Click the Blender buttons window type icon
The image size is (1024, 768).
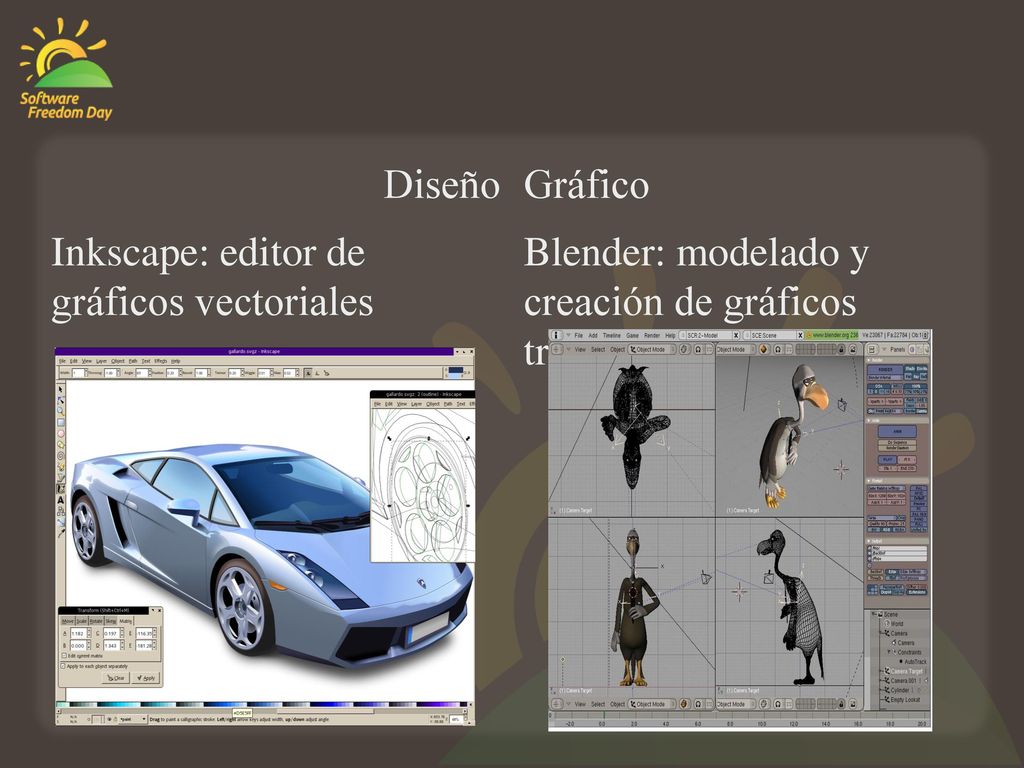tap(872, 349)
